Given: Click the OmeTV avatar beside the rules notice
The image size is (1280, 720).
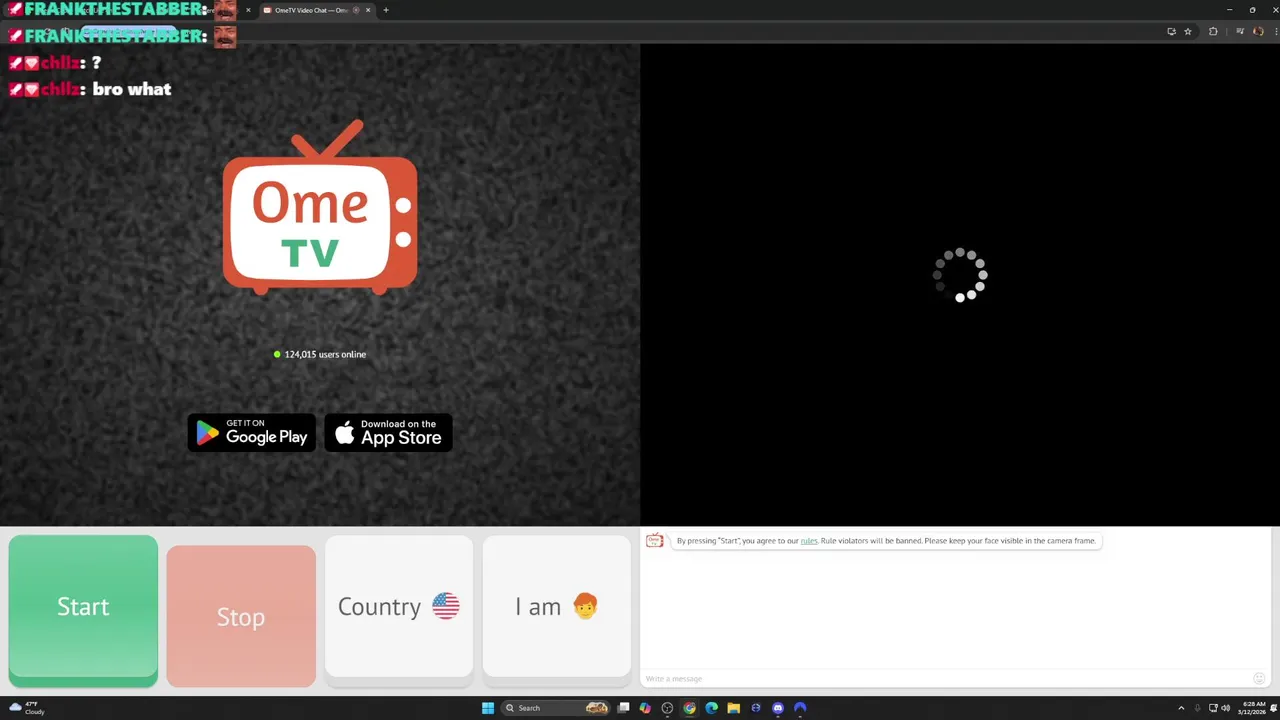Looking at the screenshot, I should coord(655,541).
